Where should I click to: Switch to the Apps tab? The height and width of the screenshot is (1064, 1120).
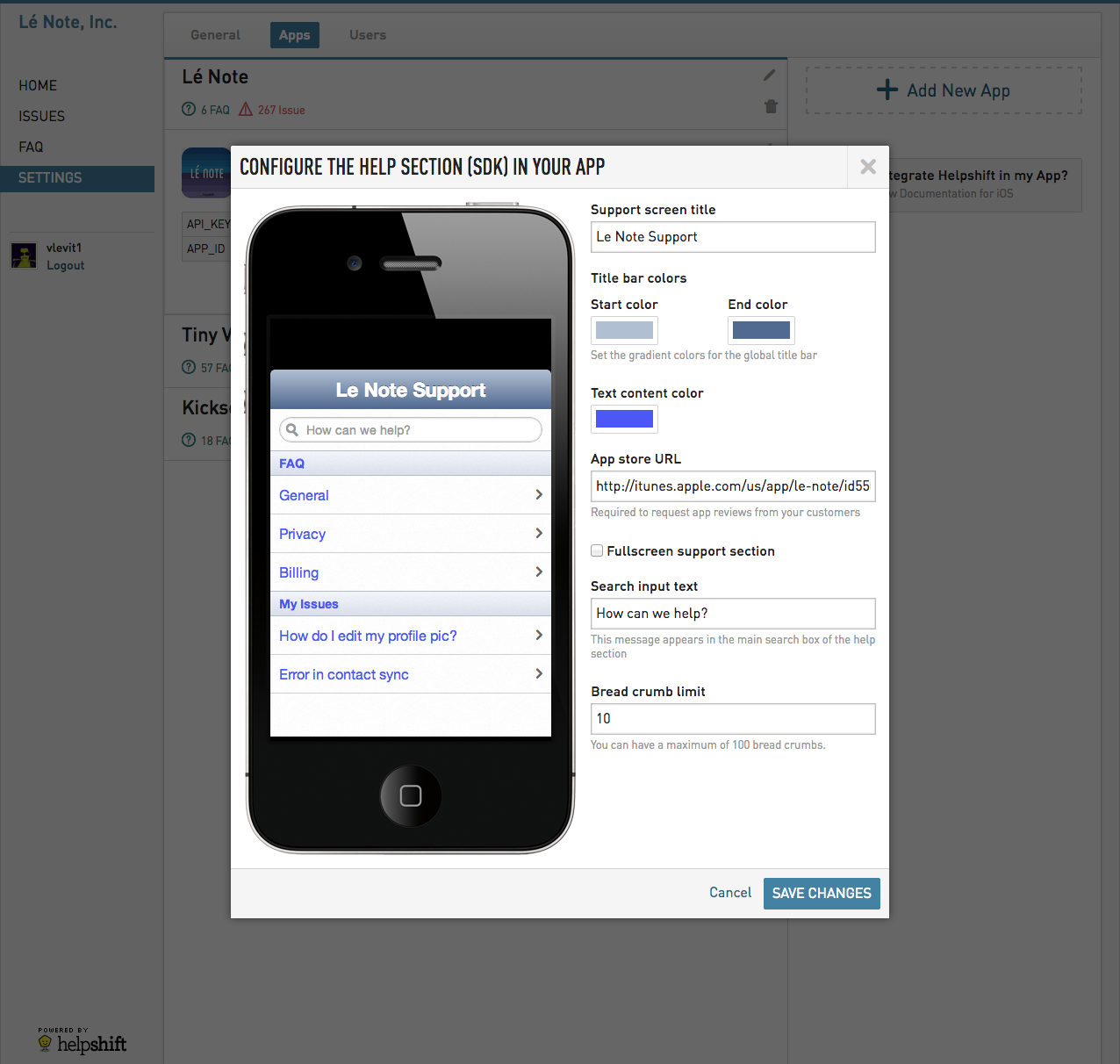tap(295, 35)
